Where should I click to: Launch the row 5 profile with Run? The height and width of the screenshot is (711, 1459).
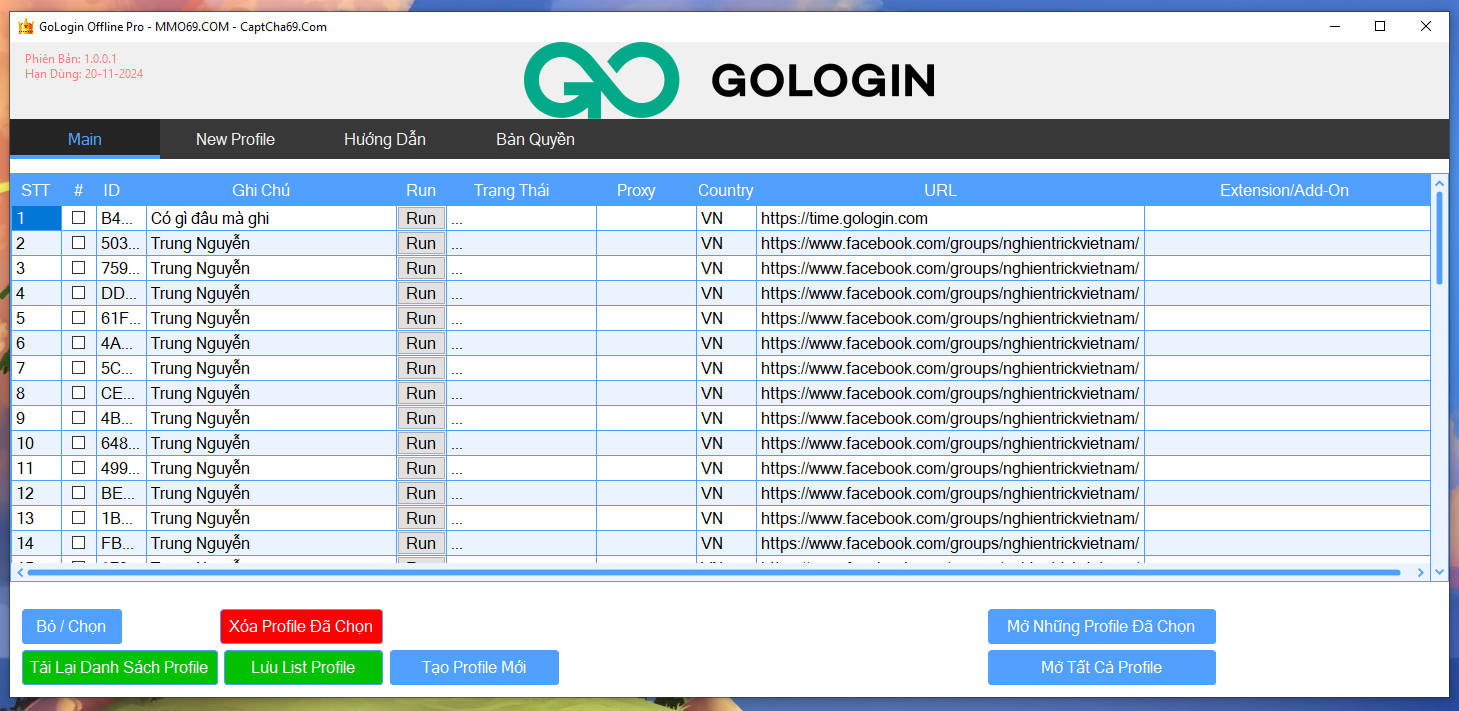point(421,318)
